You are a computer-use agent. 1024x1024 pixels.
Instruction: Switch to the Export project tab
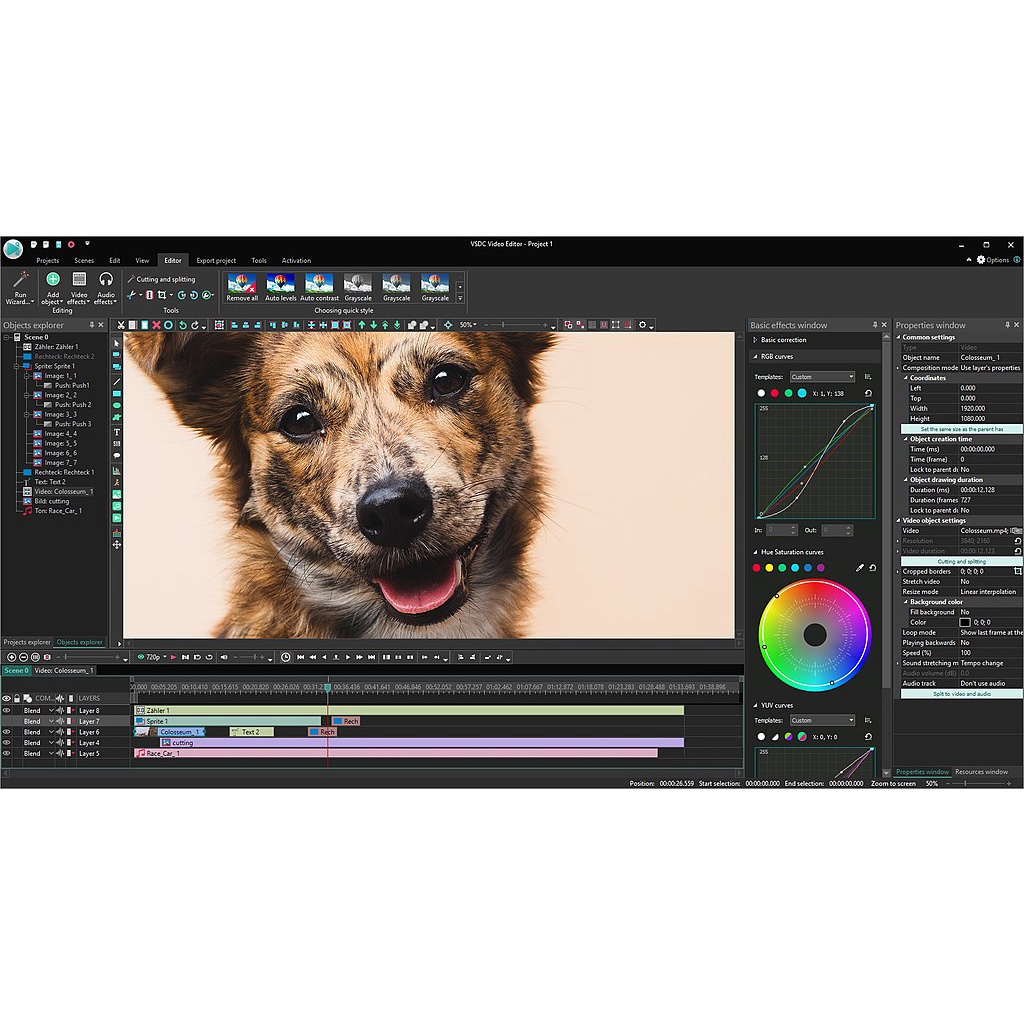click(216, 261)
